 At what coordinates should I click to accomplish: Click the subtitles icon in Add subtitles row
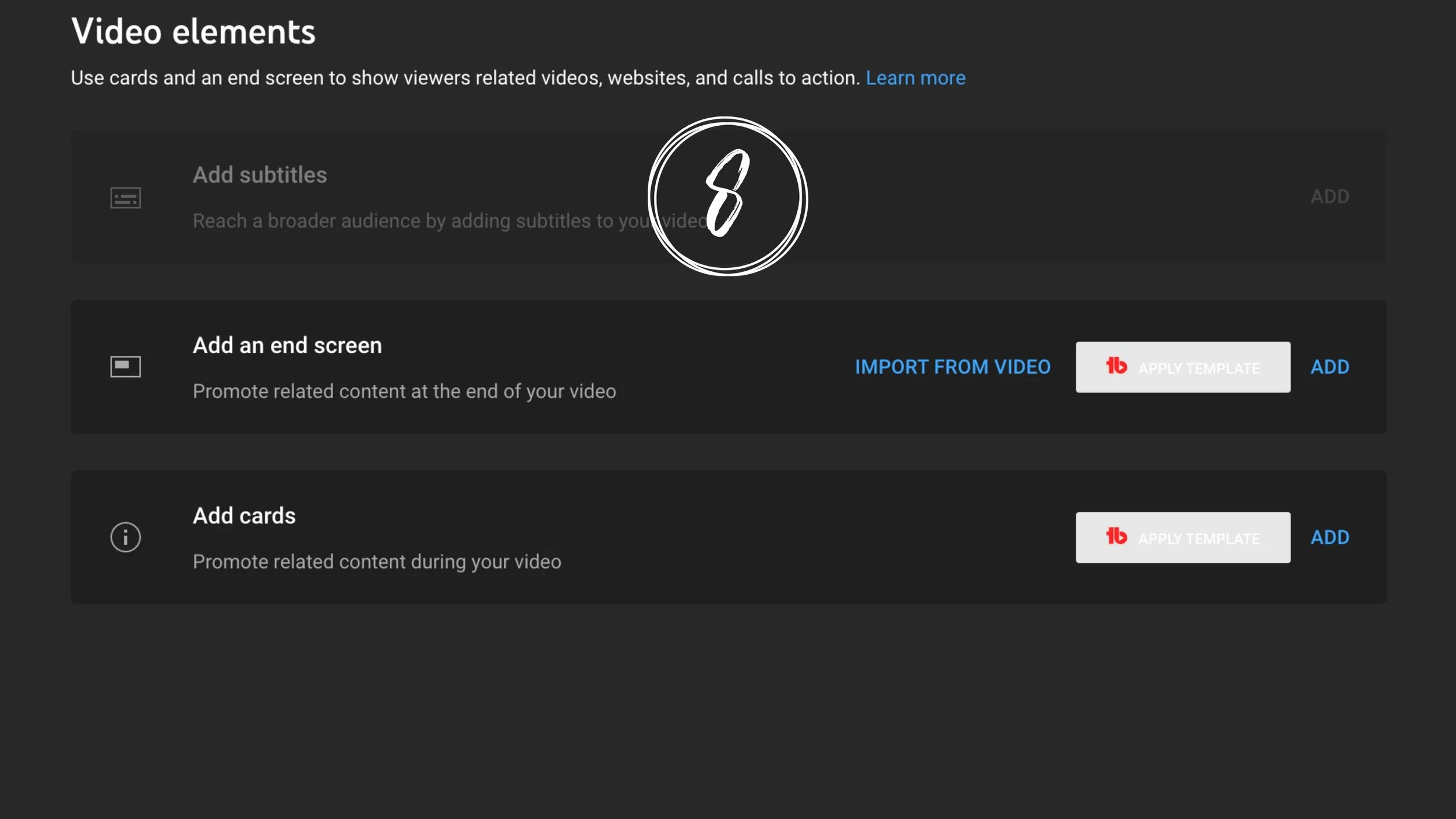(126, 198)
